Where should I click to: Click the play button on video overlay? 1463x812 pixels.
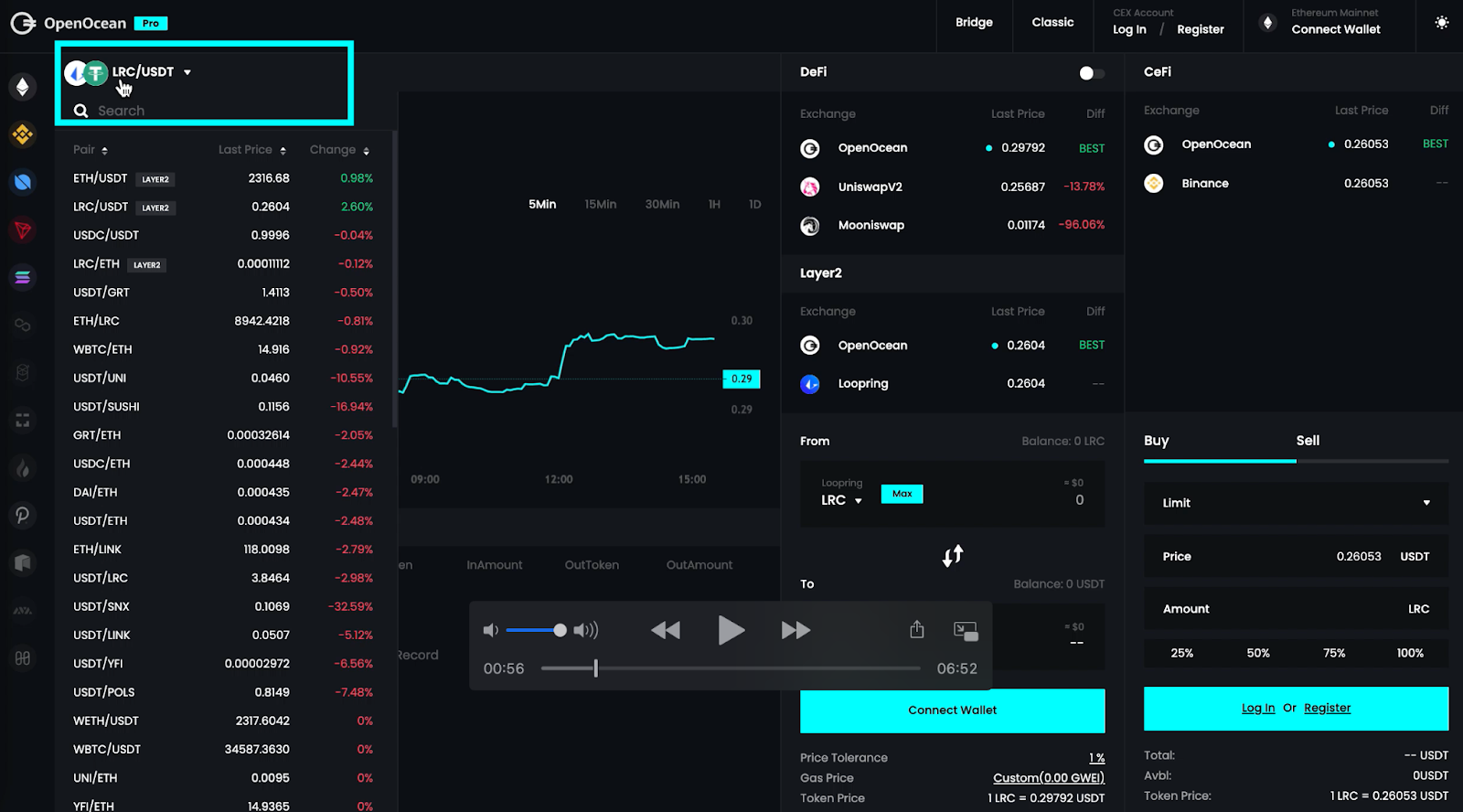pos(731,630)
